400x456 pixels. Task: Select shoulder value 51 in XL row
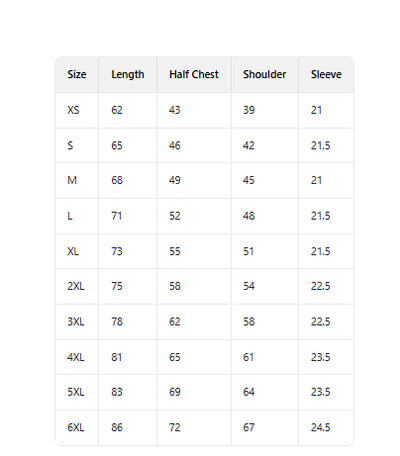[x=248, y=251]
